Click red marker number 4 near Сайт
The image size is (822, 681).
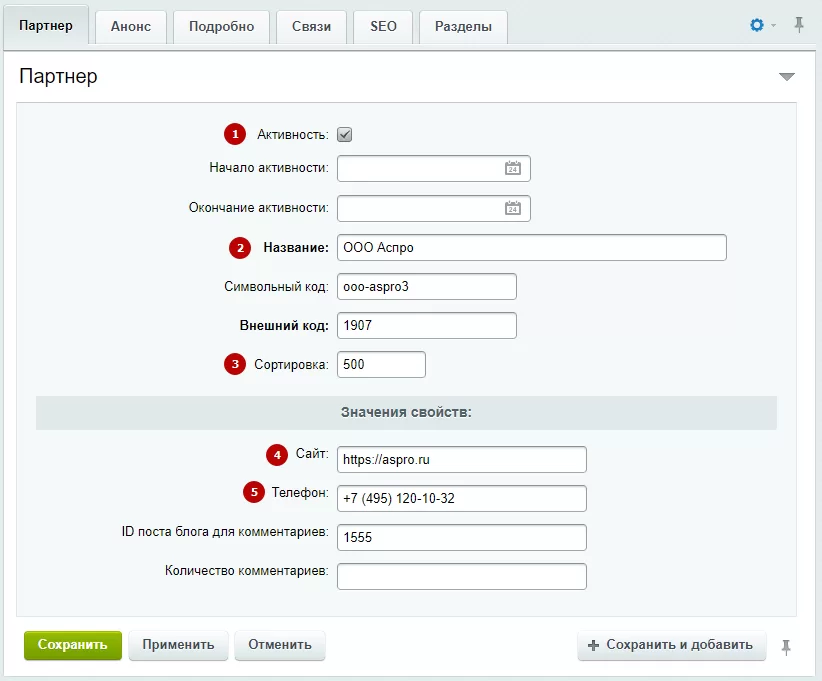pos(277,455)
